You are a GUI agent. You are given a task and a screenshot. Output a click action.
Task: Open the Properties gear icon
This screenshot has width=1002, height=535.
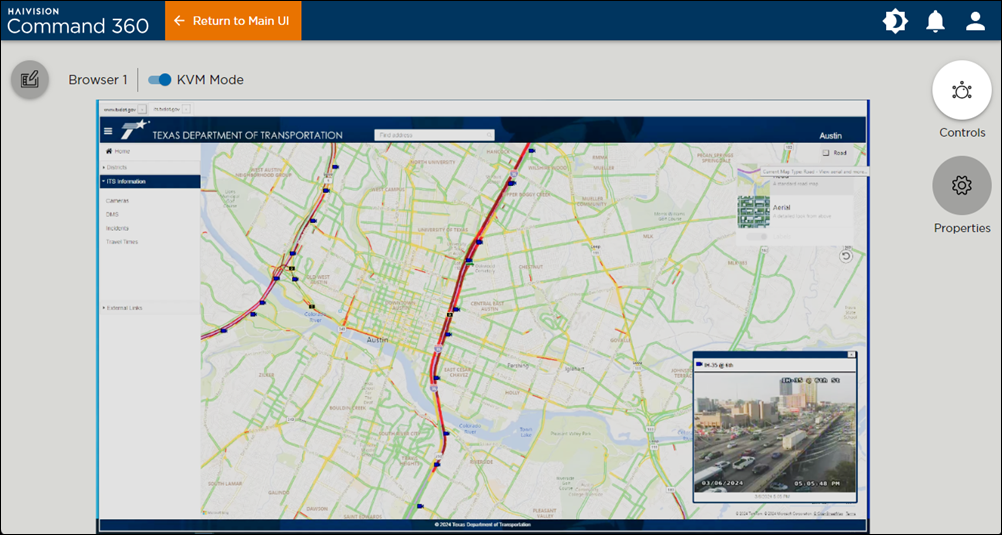click(x=961, y=186)
